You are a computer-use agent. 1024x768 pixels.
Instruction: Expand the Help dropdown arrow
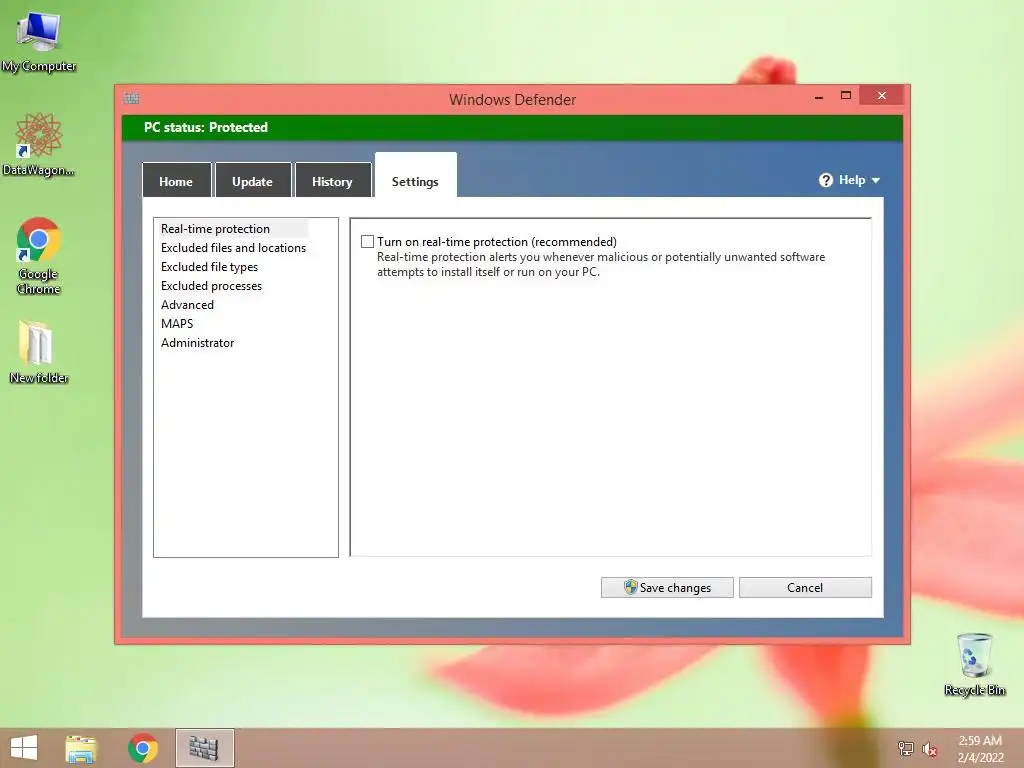point(876,180)
